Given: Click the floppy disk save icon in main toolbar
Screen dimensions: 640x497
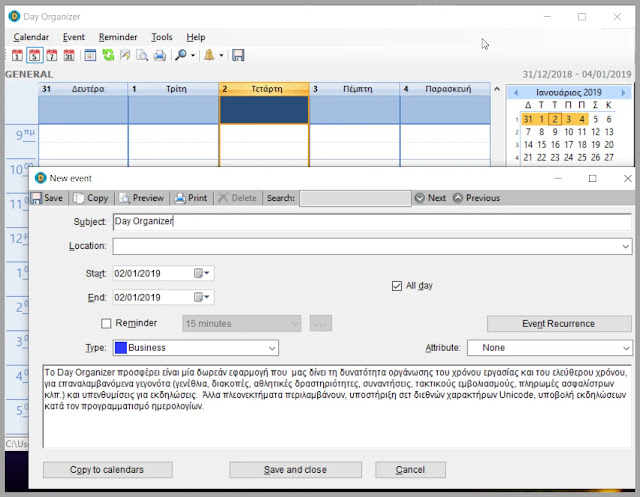Looking at the screenshot, I should [238, 55].
